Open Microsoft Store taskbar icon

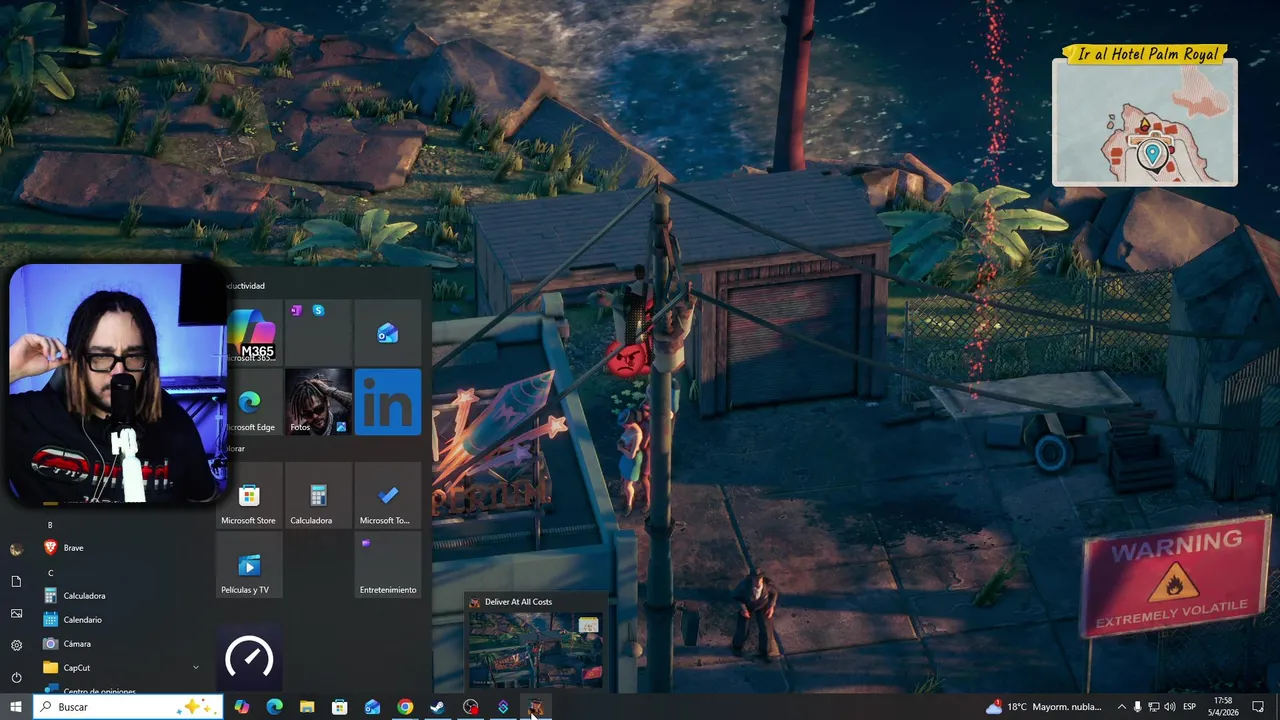(x=340, y=707)
